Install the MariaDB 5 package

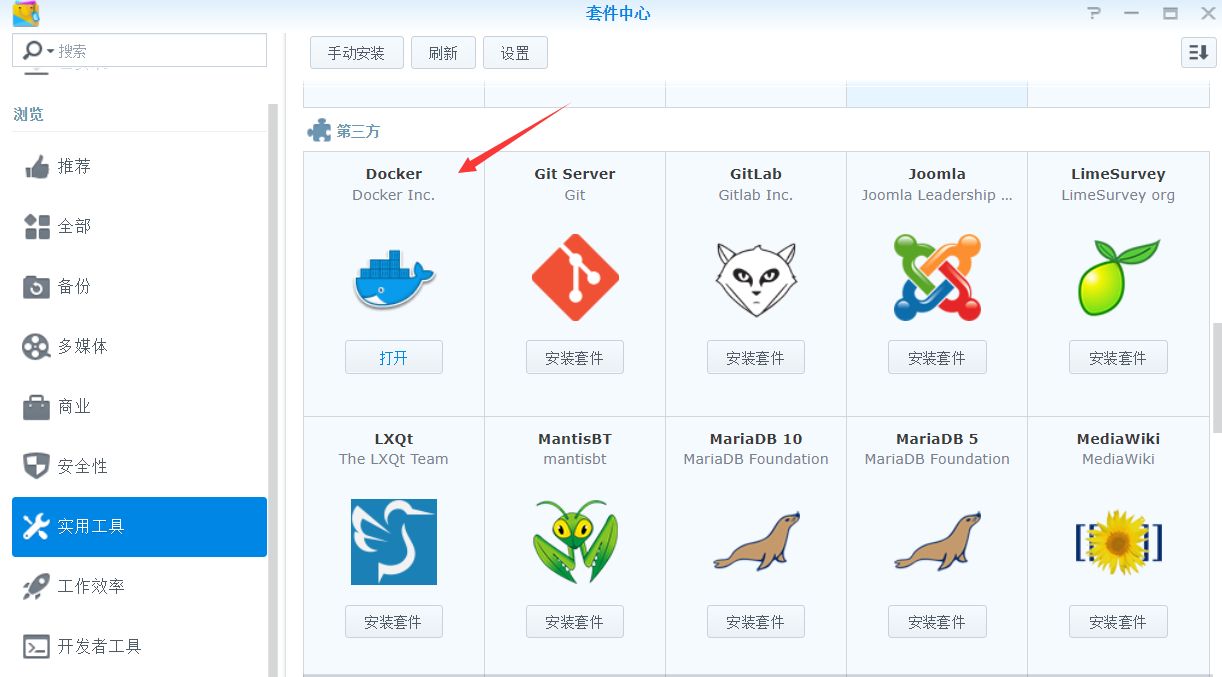937,621
